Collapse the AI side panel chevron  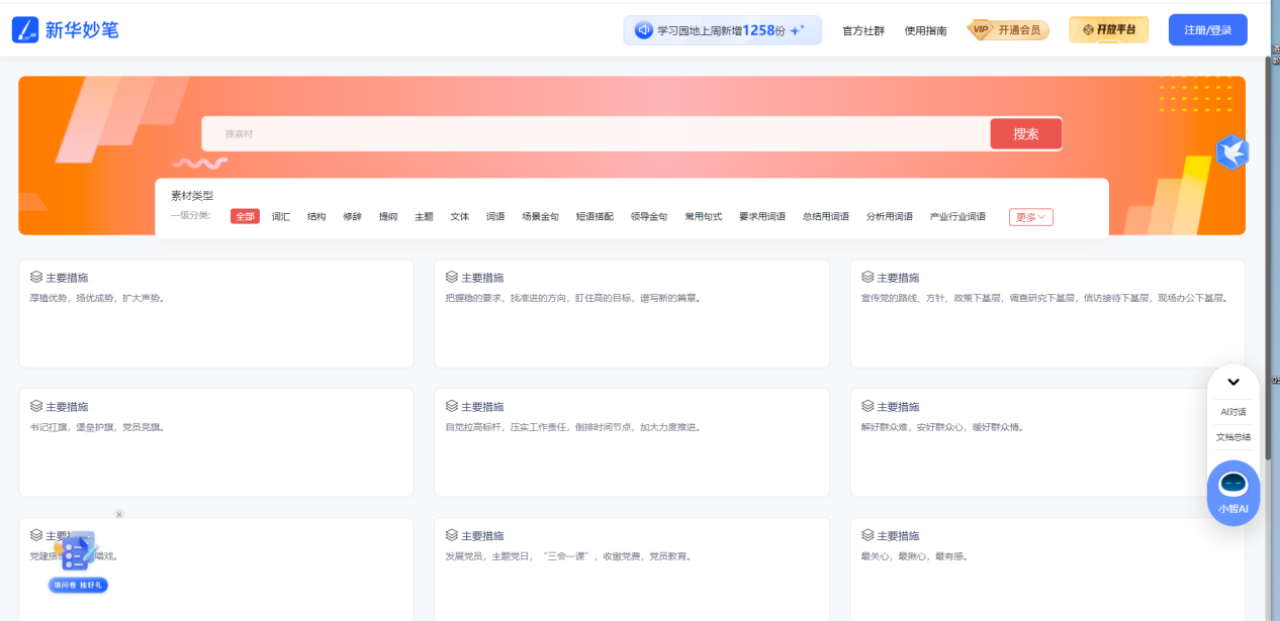[x=1233, y=382]
